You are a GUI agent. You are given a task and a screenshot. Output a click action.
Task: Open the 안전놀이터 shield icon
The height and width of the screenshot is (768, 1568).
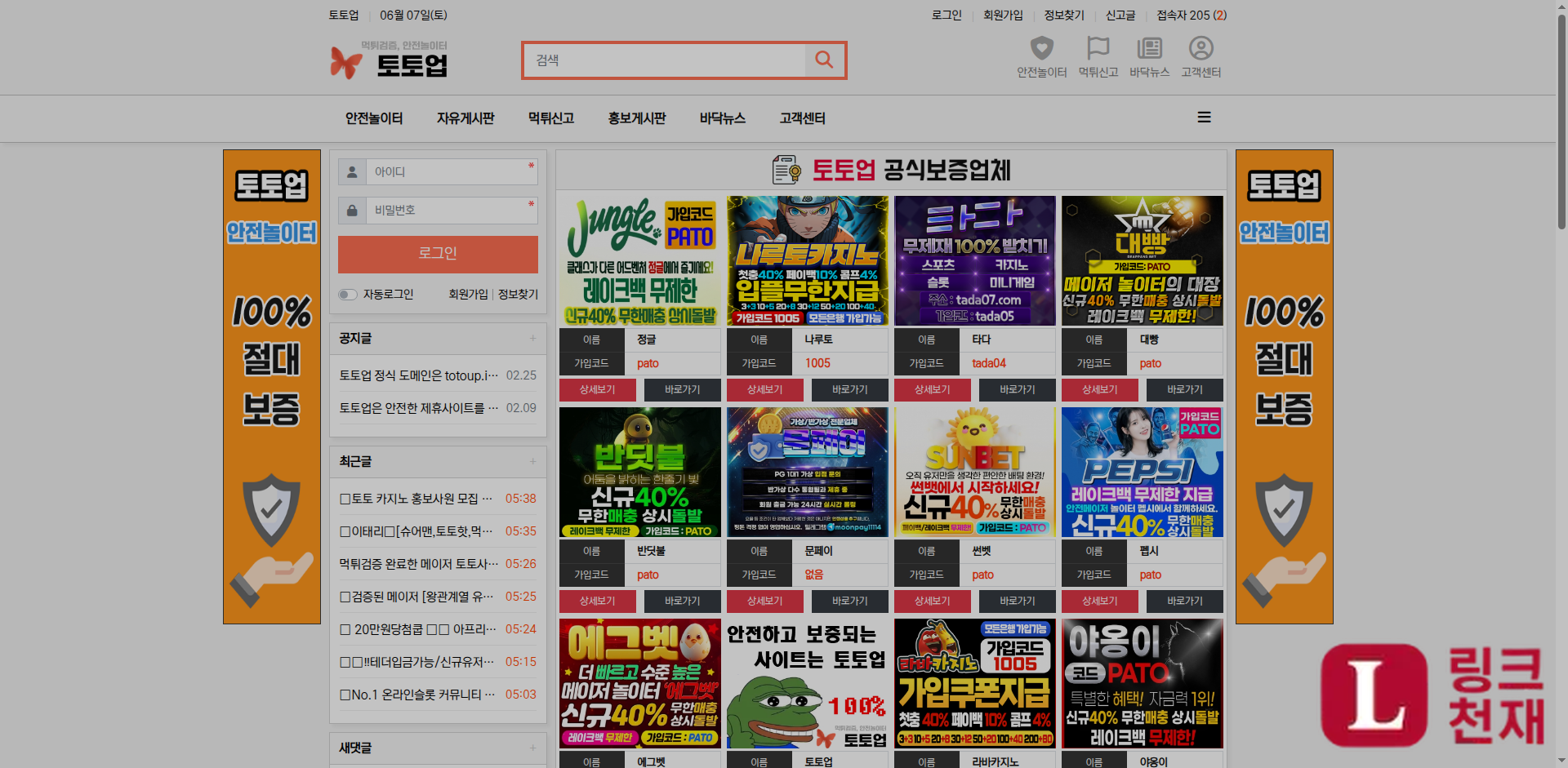click(1041, 48)
